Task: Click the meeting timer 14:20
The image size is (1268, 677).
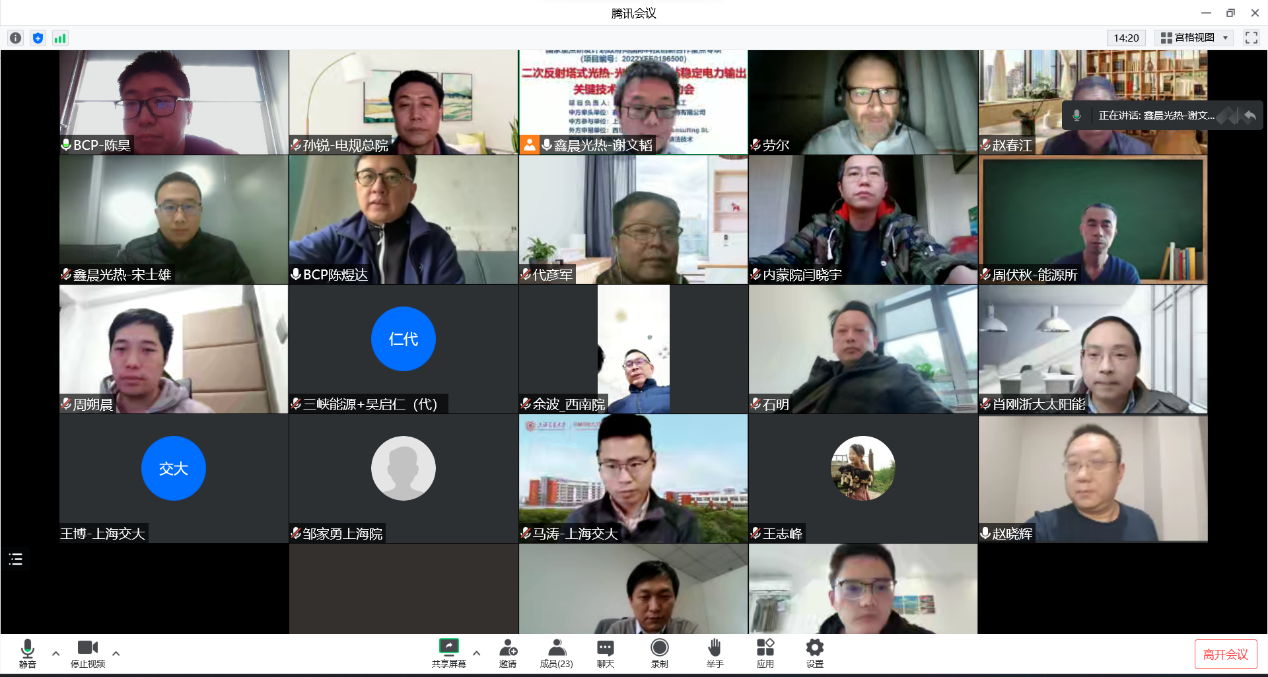Action: pos(1126,38)
